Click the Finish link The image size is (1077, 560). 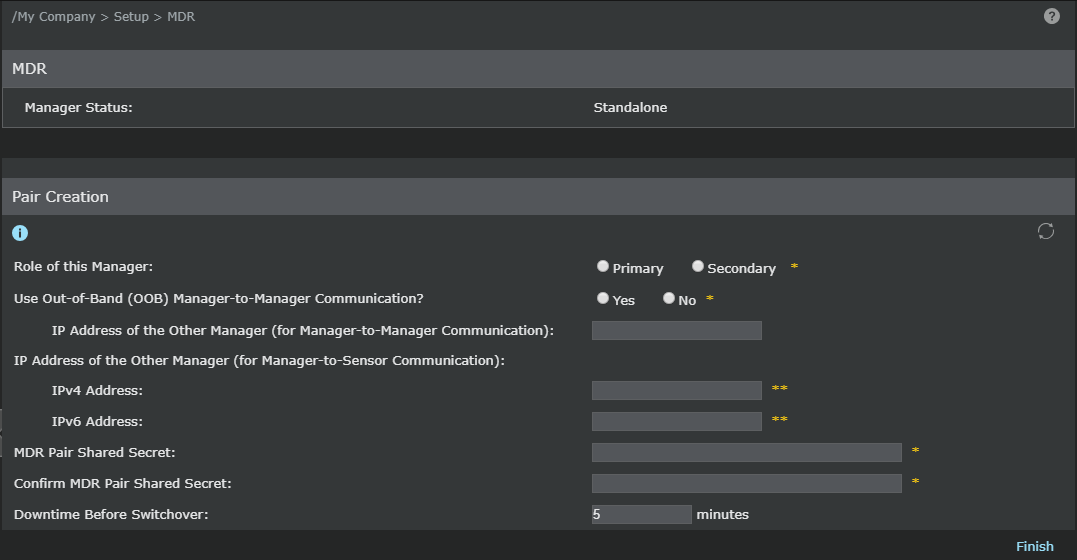tap(1034, 546)
